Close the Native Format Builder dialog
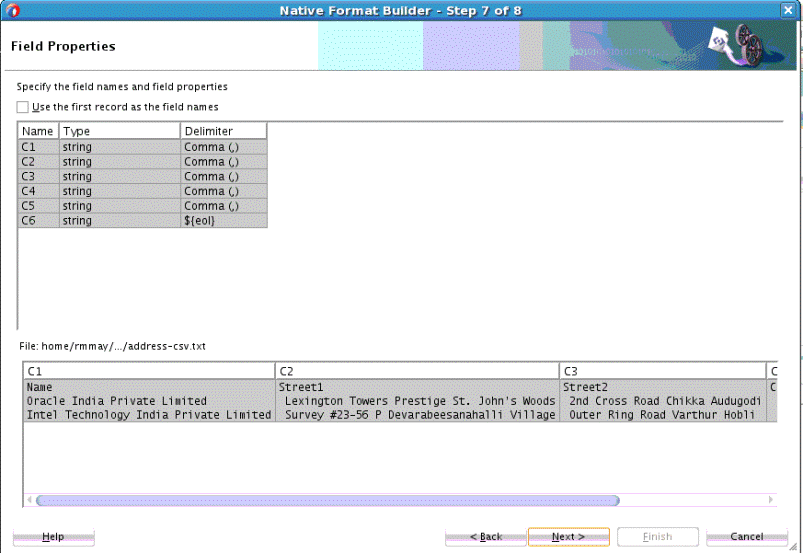803x553 pixels. [788, 10]
